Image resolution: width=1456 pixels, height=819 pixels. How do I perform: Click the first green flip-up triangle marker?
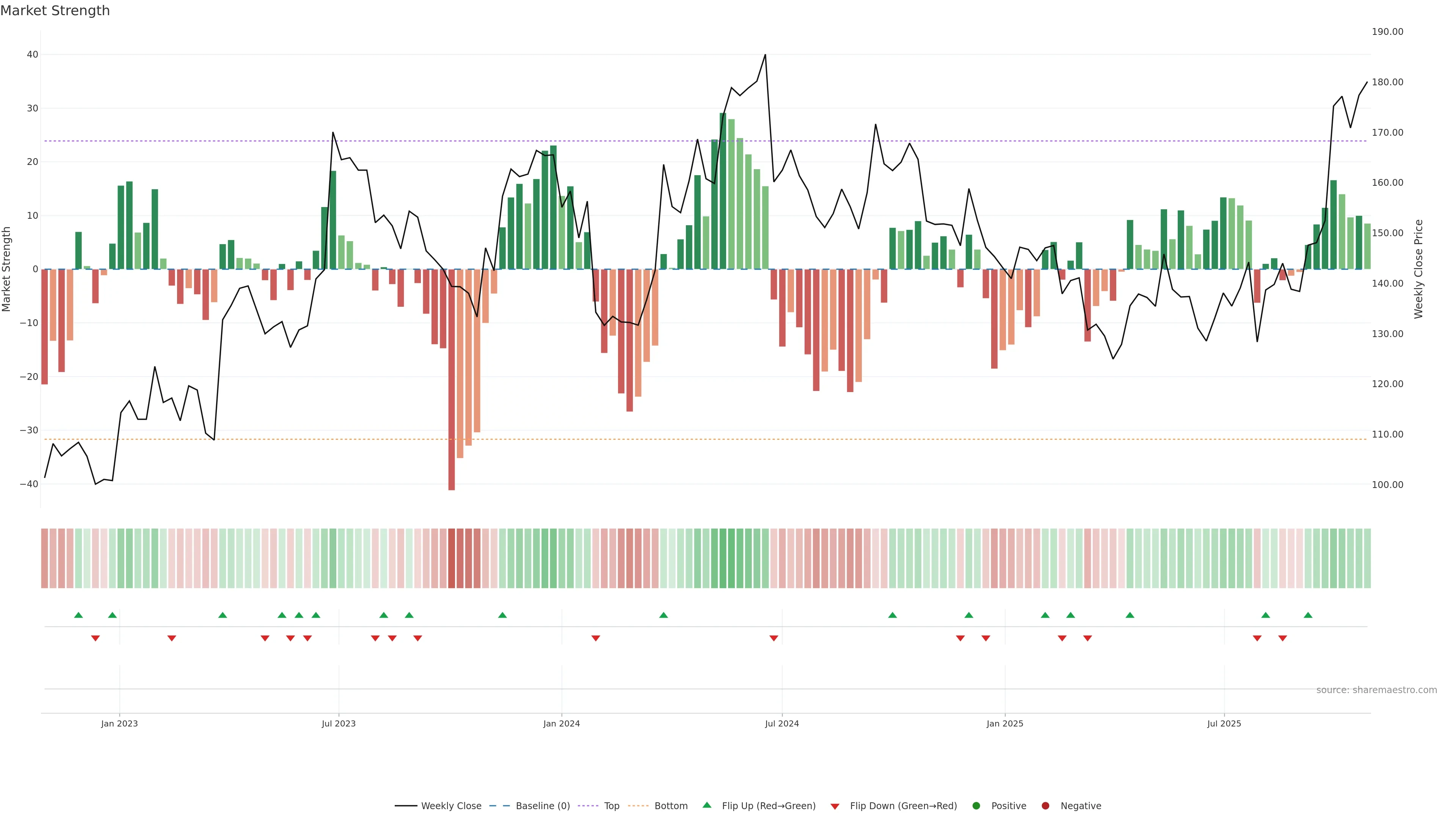point(78,615)
